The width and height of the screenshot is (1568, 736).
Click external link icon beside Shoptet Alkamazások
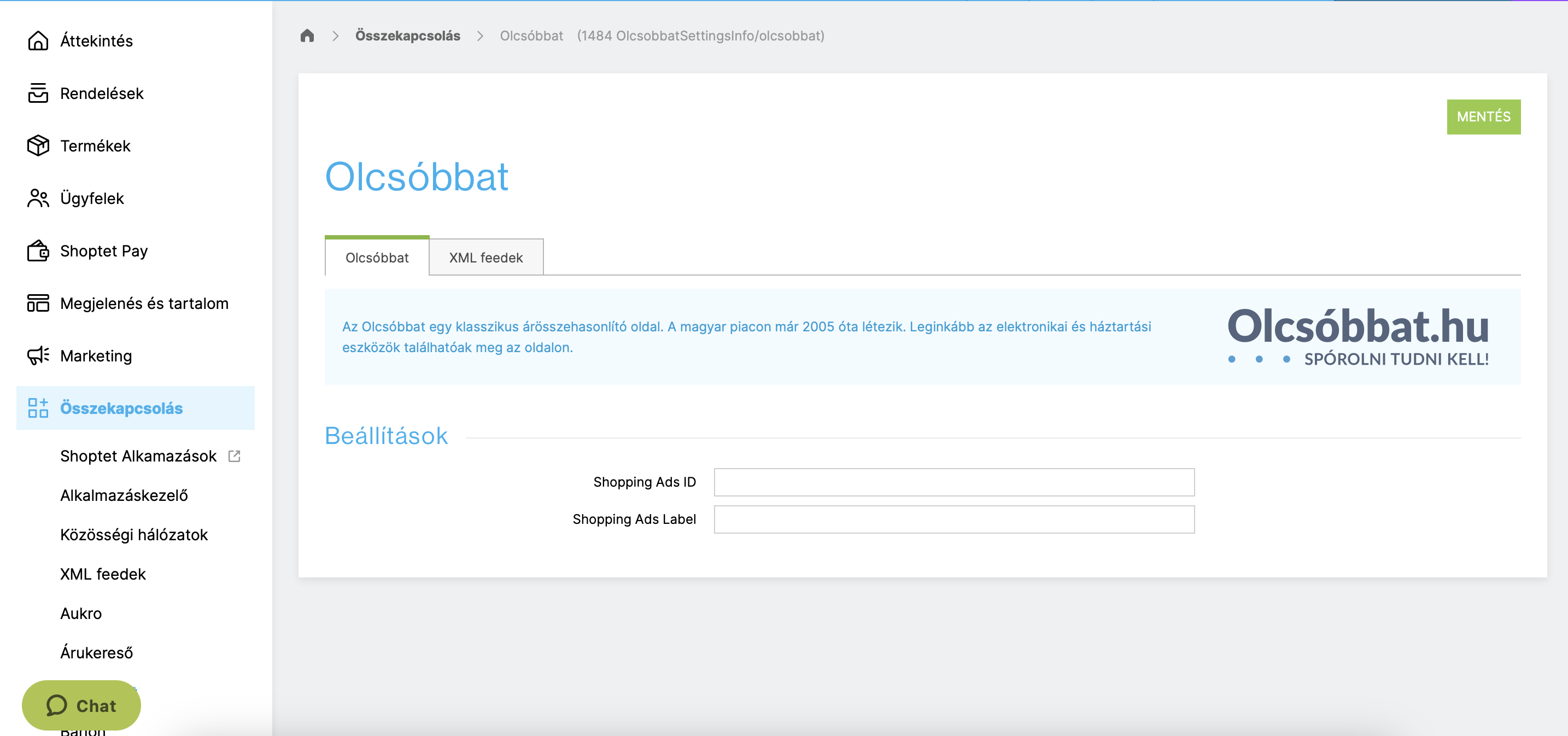(235, 456)
